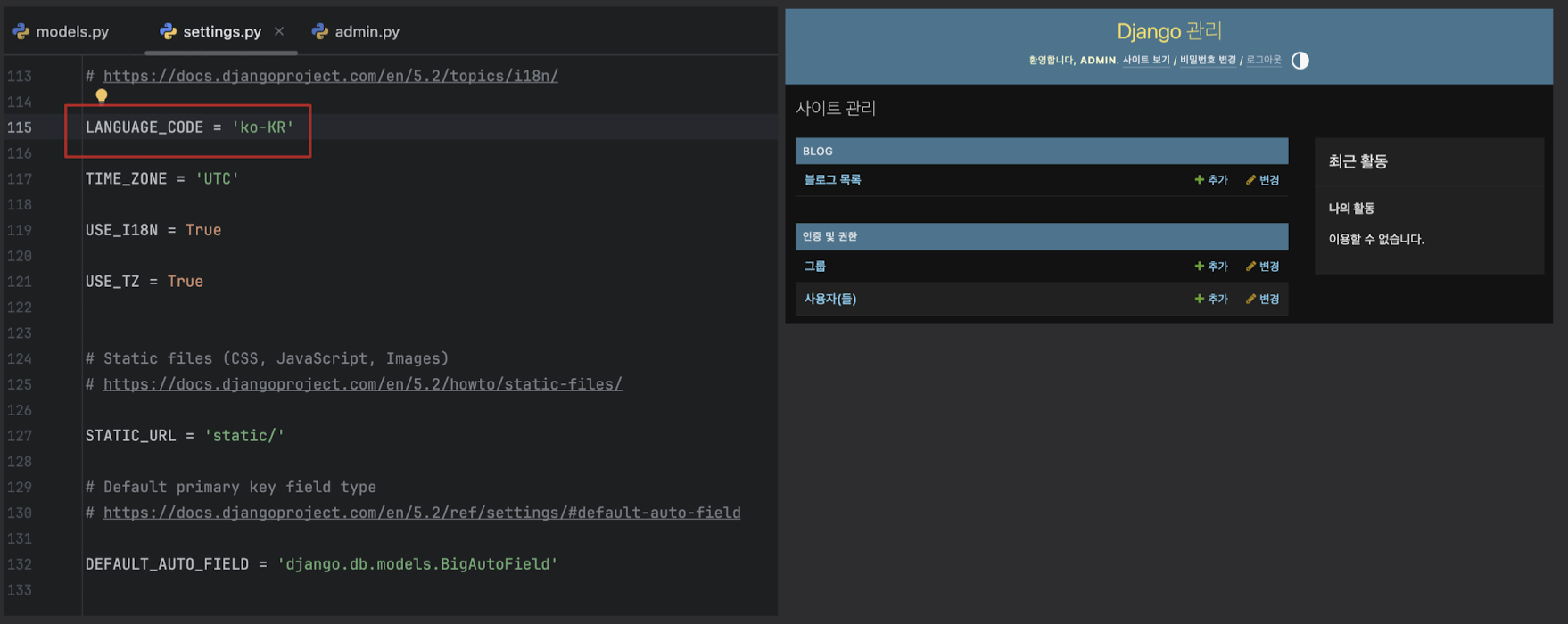Click 로그아웃 link in admin header
Viewport: 1568px width, 624px height.
pos(1263,61)
